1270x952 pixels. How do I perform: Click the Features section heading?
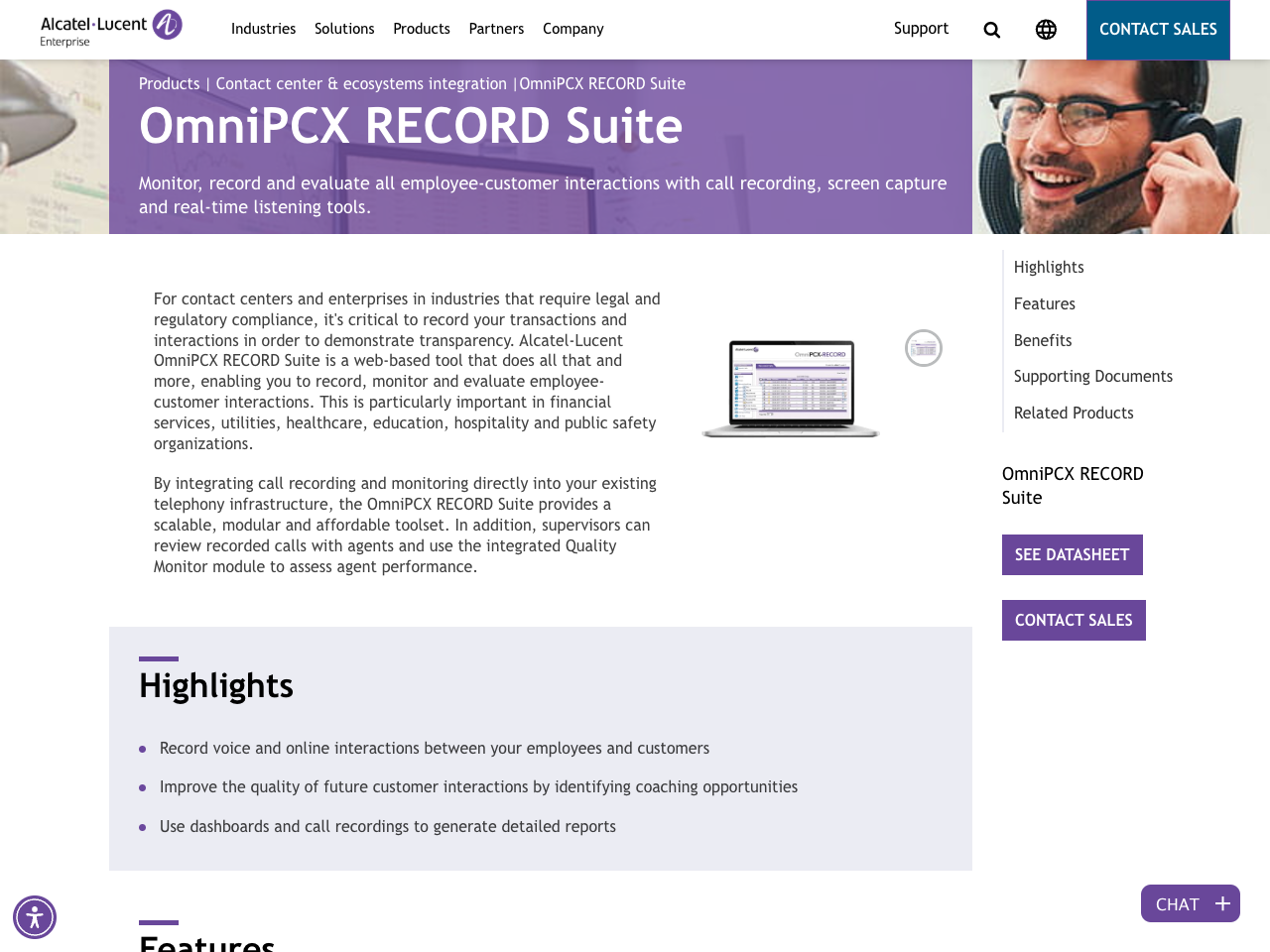point(206,942)
